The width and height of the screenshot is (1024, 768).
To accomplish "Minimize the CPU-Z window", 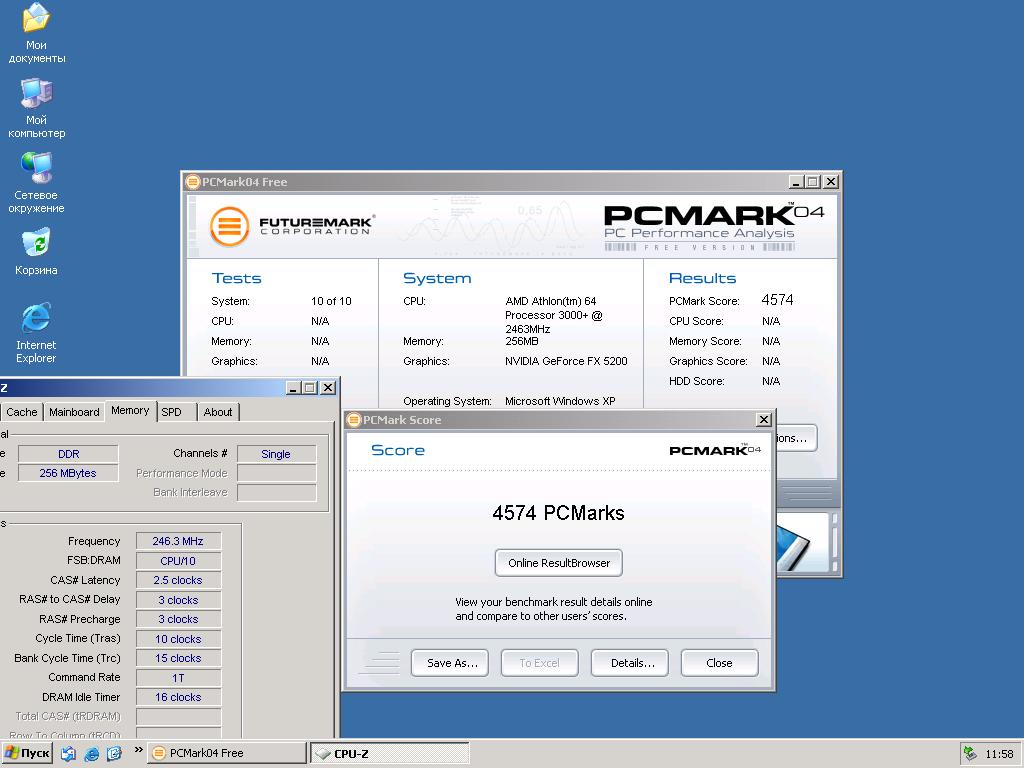I will 293,388.
